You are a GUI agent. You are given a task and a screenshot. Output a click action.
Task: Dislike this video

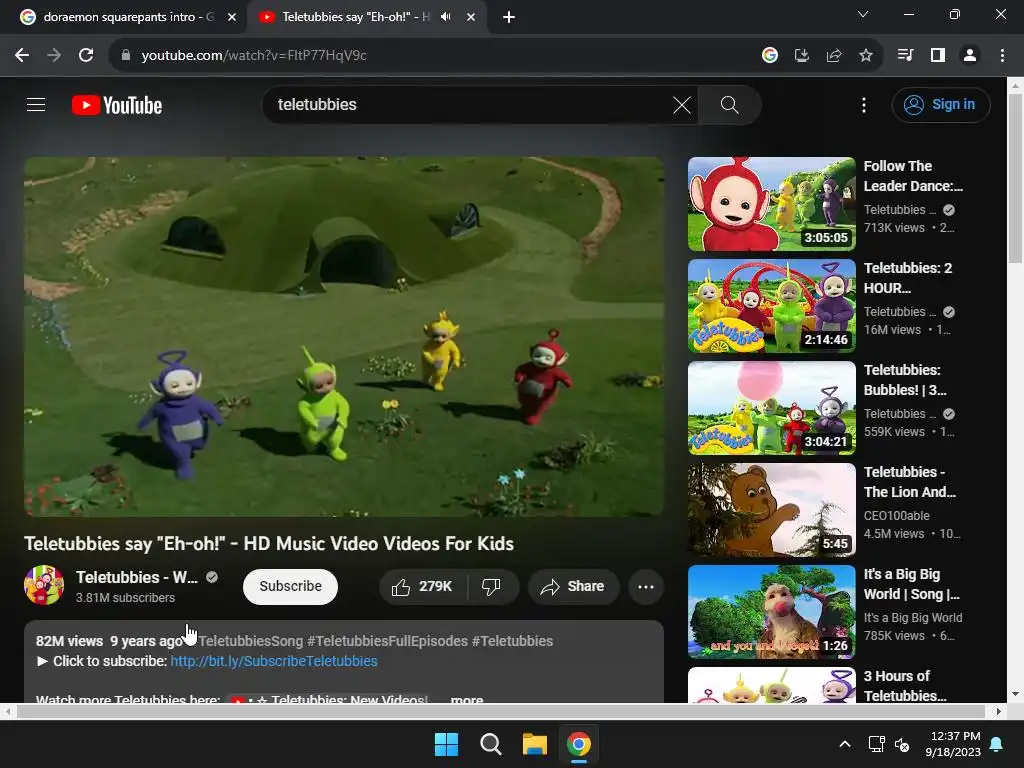[491, 586]
